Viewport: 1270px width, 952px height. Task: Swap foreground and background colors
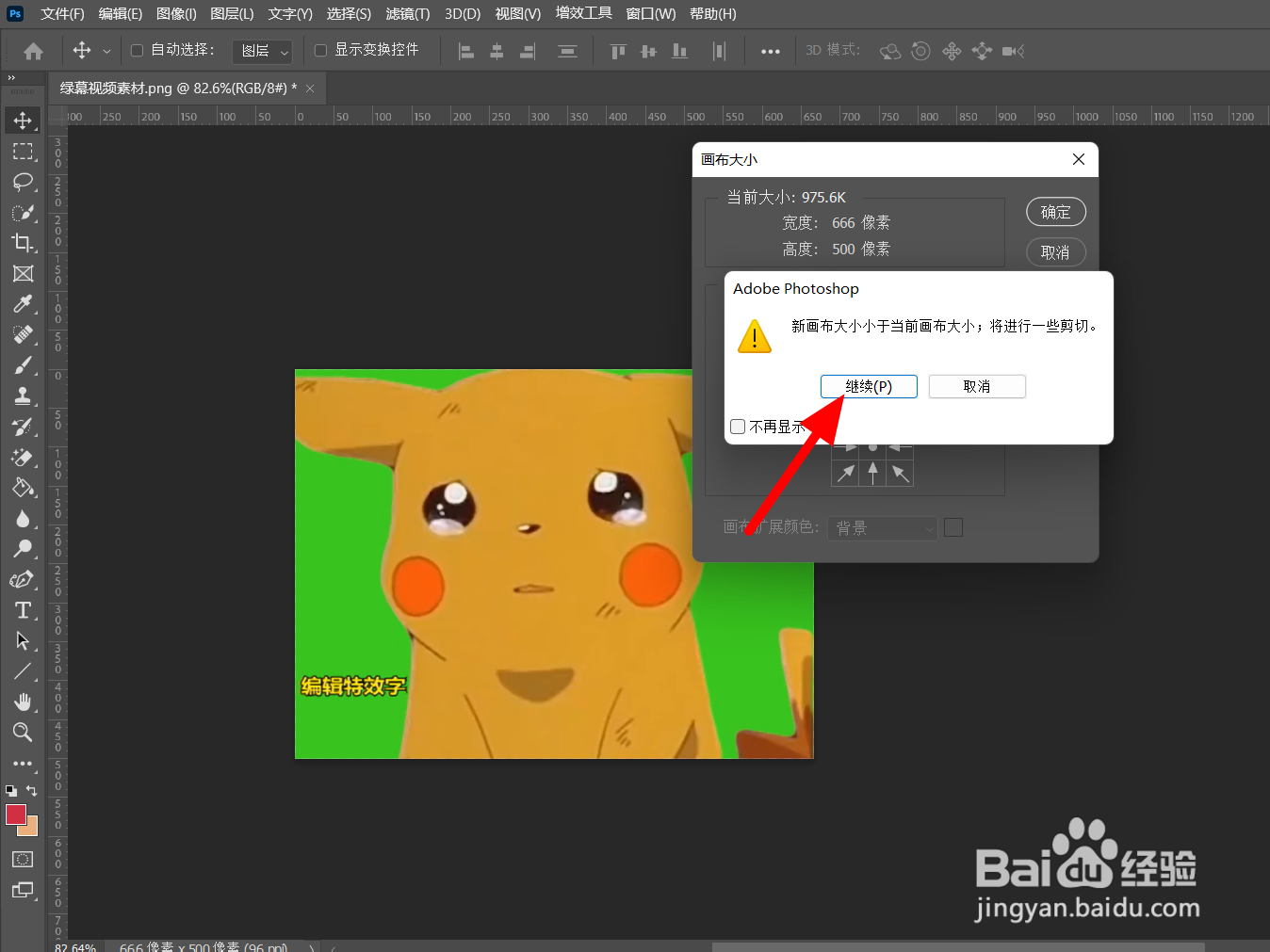tap(32, 791)
